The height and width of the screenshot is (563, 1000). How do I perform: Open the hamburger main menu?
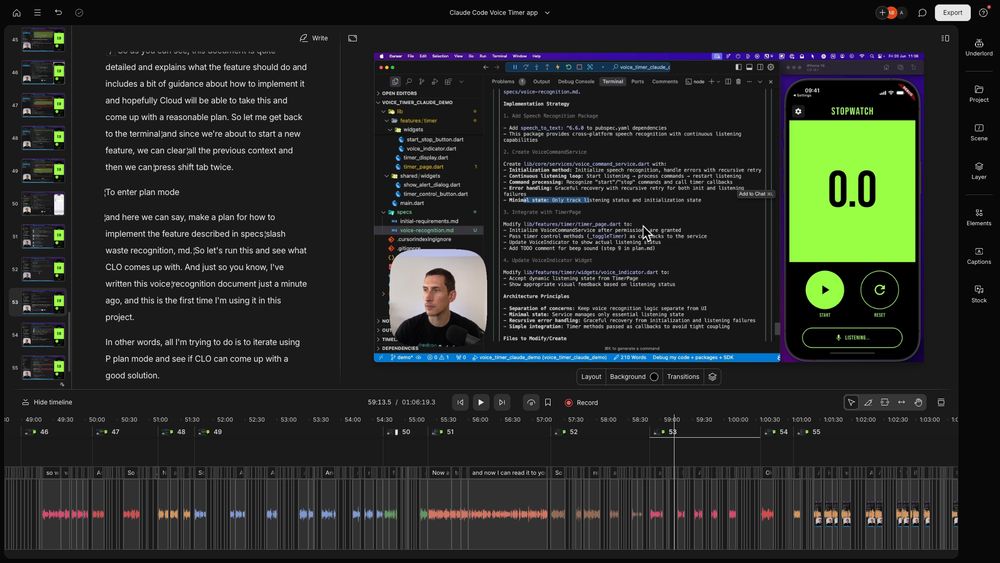[38, 13]
